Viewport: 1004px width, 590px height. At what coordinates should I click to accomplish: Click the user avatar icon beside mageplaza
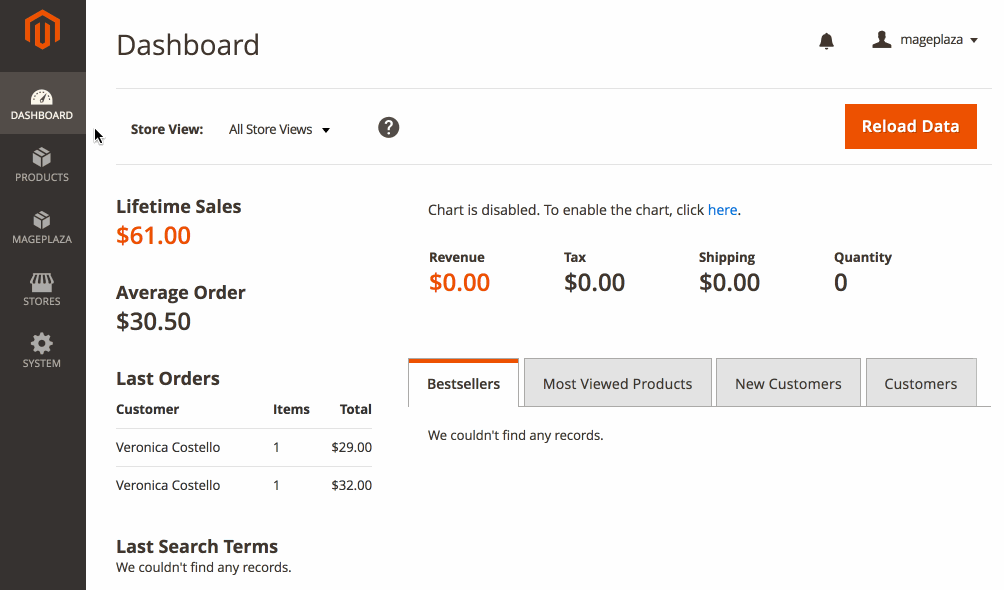pos(882,40)
